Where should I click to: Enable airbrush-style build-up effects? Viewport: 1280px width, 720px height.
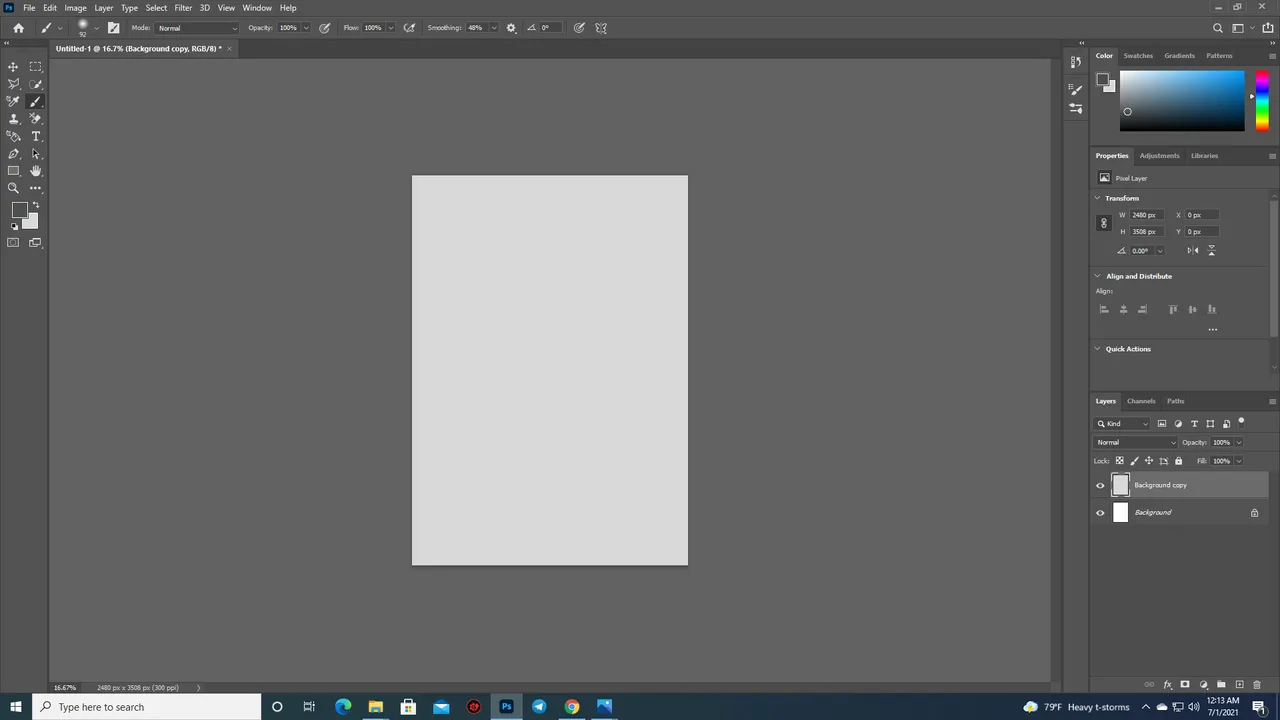409,28
